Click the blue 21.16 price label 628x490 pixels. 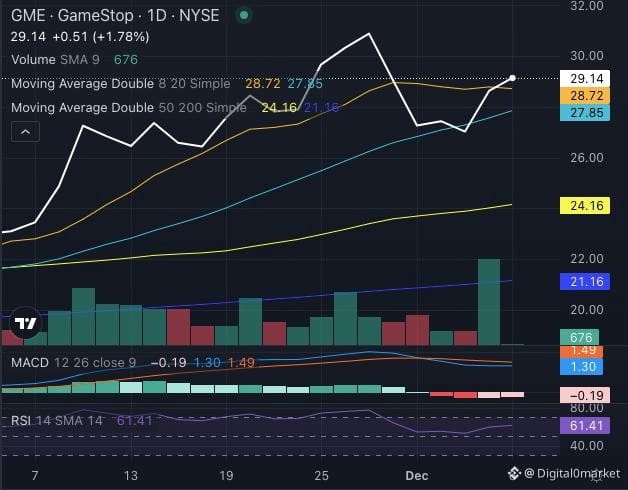(x=585, y=281)
